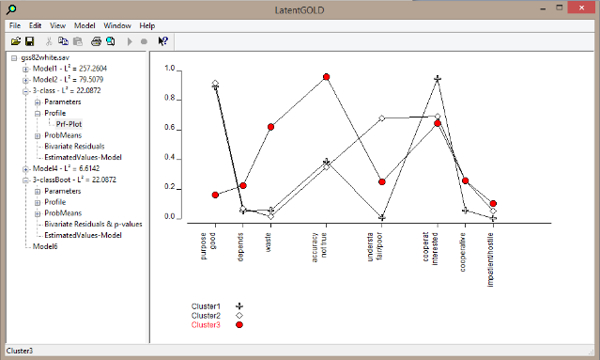Expand ProbMeans under 3-class
The width and height of the screenshot is (600, 360).
(38, 136)
